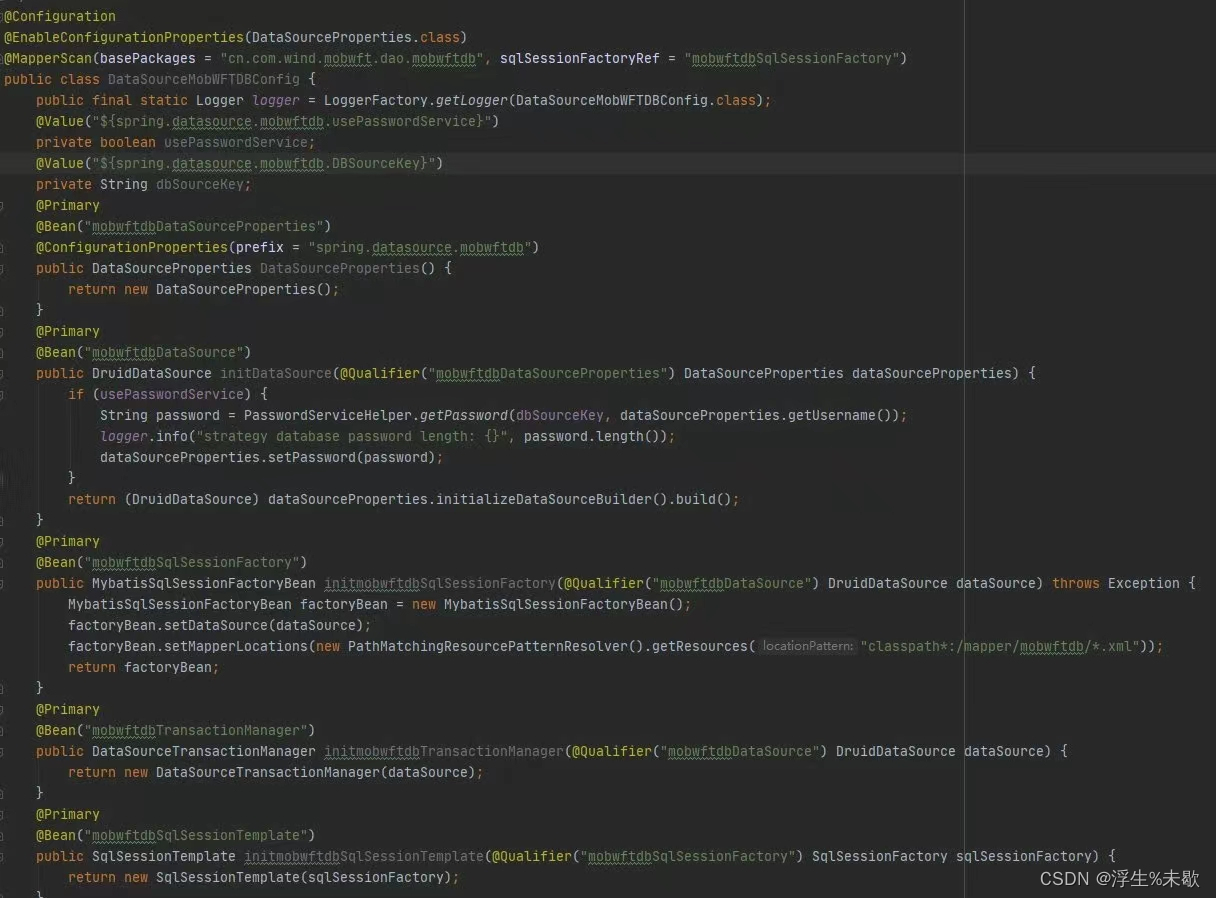Image resolution: width=1216 pixels, height=898 pixels.
Task: Click the "classpath*:/mapper/mobwftdb/*.xml" string
Action: tap(1001, 646)
